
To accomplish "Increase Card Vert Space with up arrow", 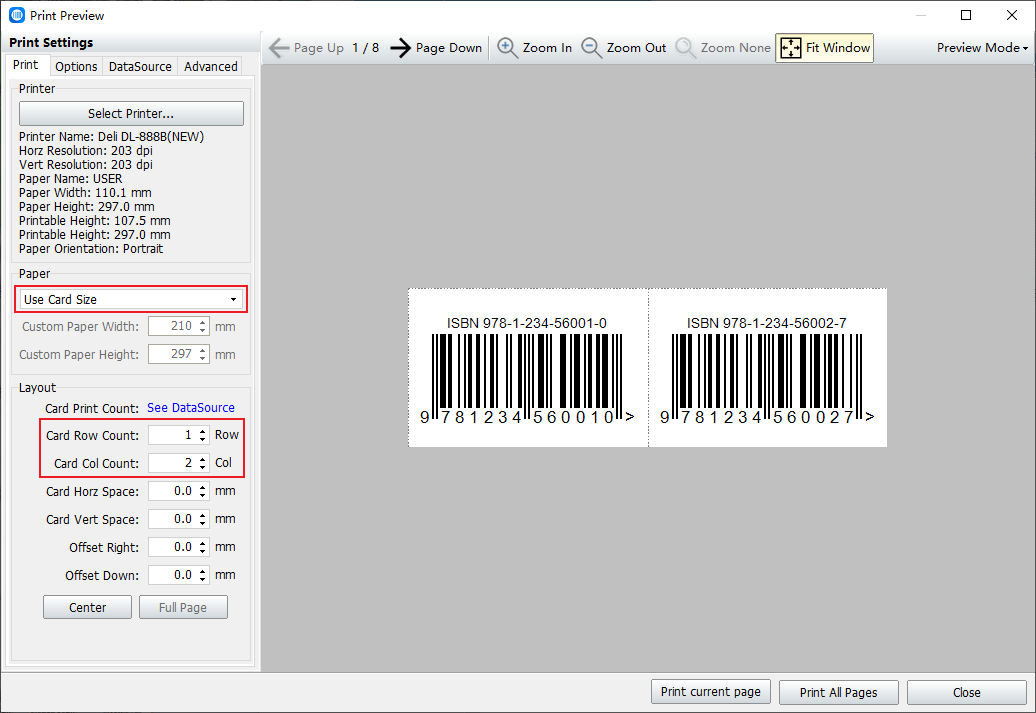I will (x=202, y=515).
